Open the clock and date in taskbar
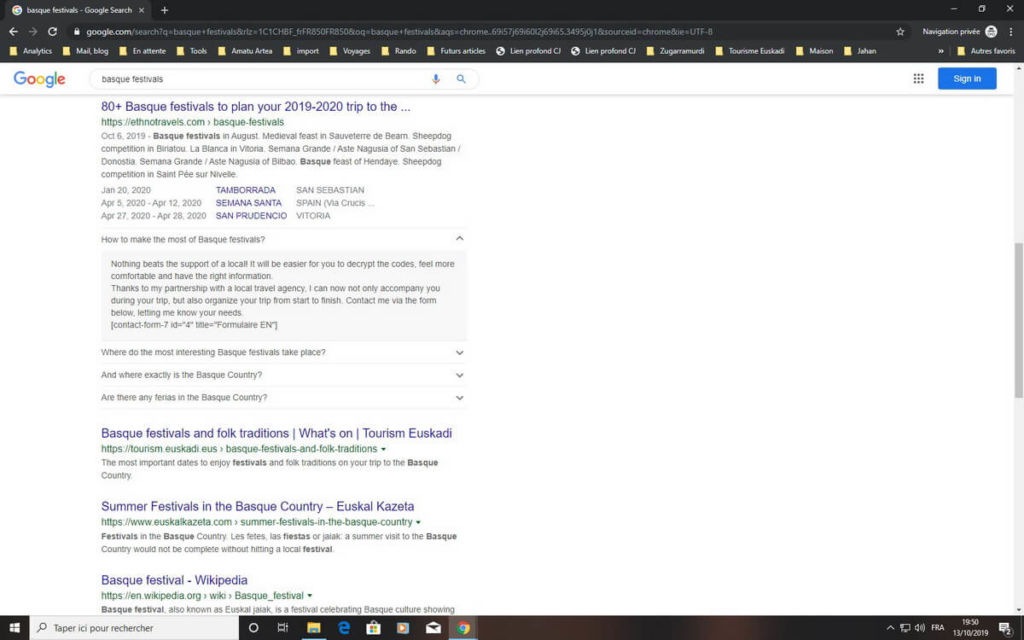1024x640 pixels. coord(970,628)
